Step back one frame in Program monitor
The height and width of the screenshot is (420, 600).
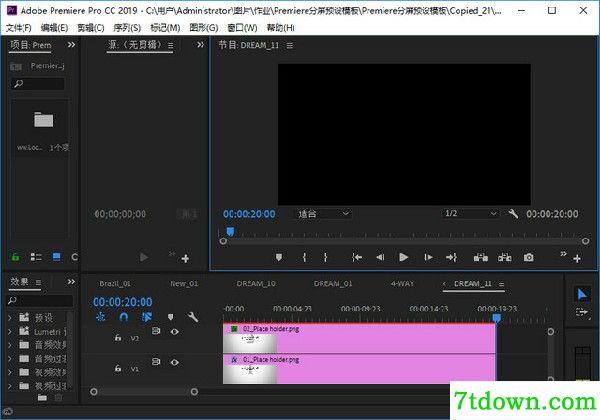pyautogui.click(x=380, y=257)
